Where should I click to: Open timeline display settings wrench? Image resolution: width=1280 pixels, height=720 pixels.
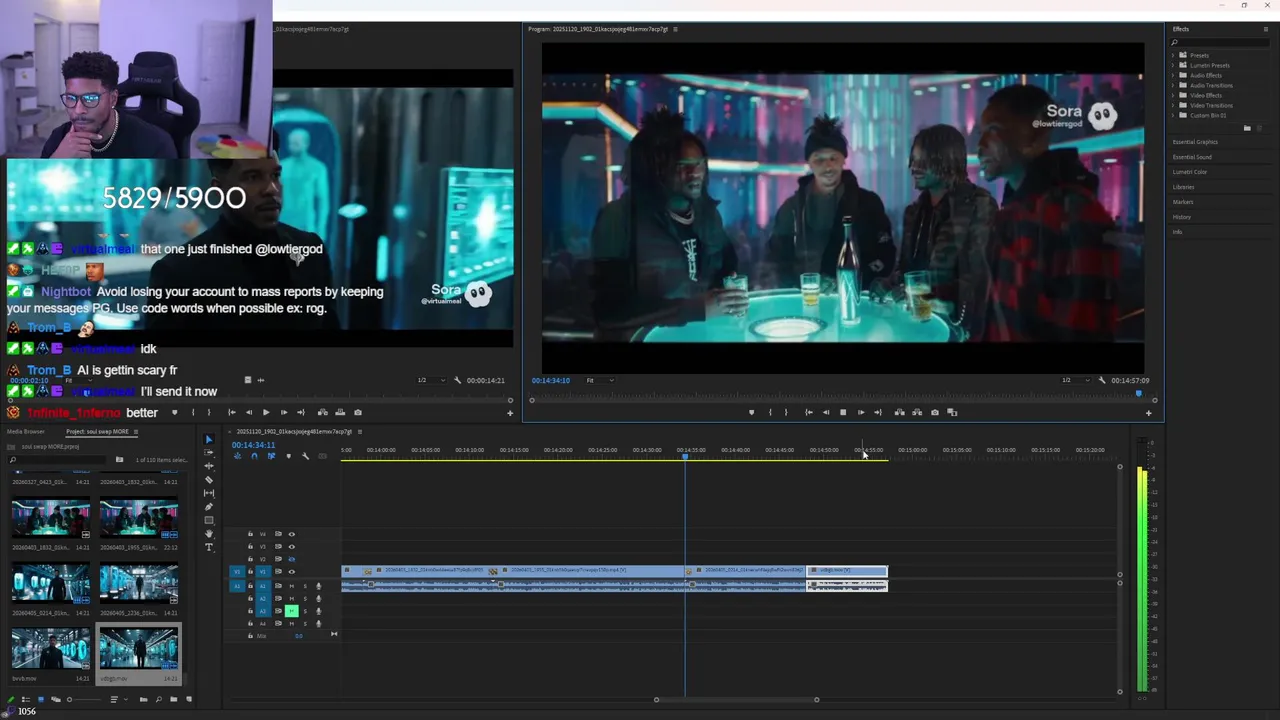click(306, 456)
